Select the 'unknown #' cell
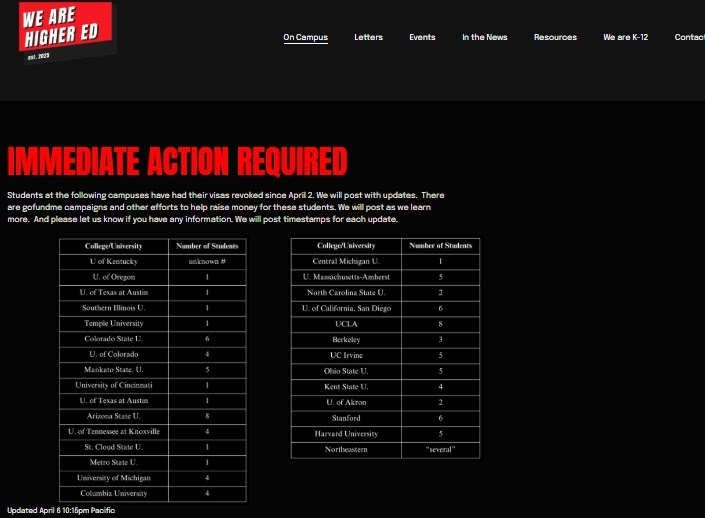The image size is (705, 518). coord(207,262)
